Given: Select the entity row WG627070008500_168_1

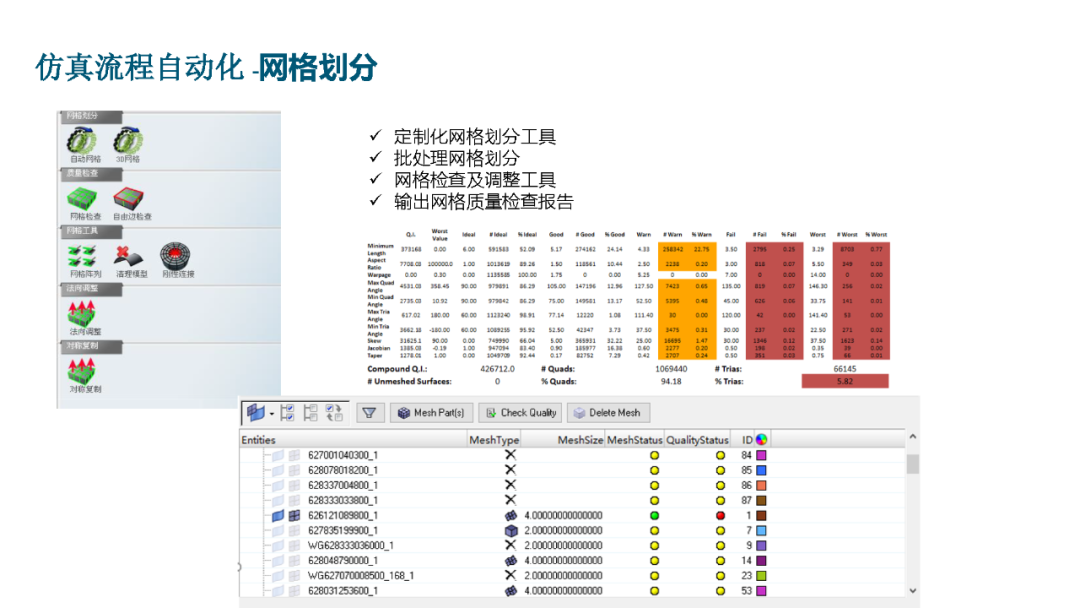Looking at the screenshot, I should click(x=572, y=576).
